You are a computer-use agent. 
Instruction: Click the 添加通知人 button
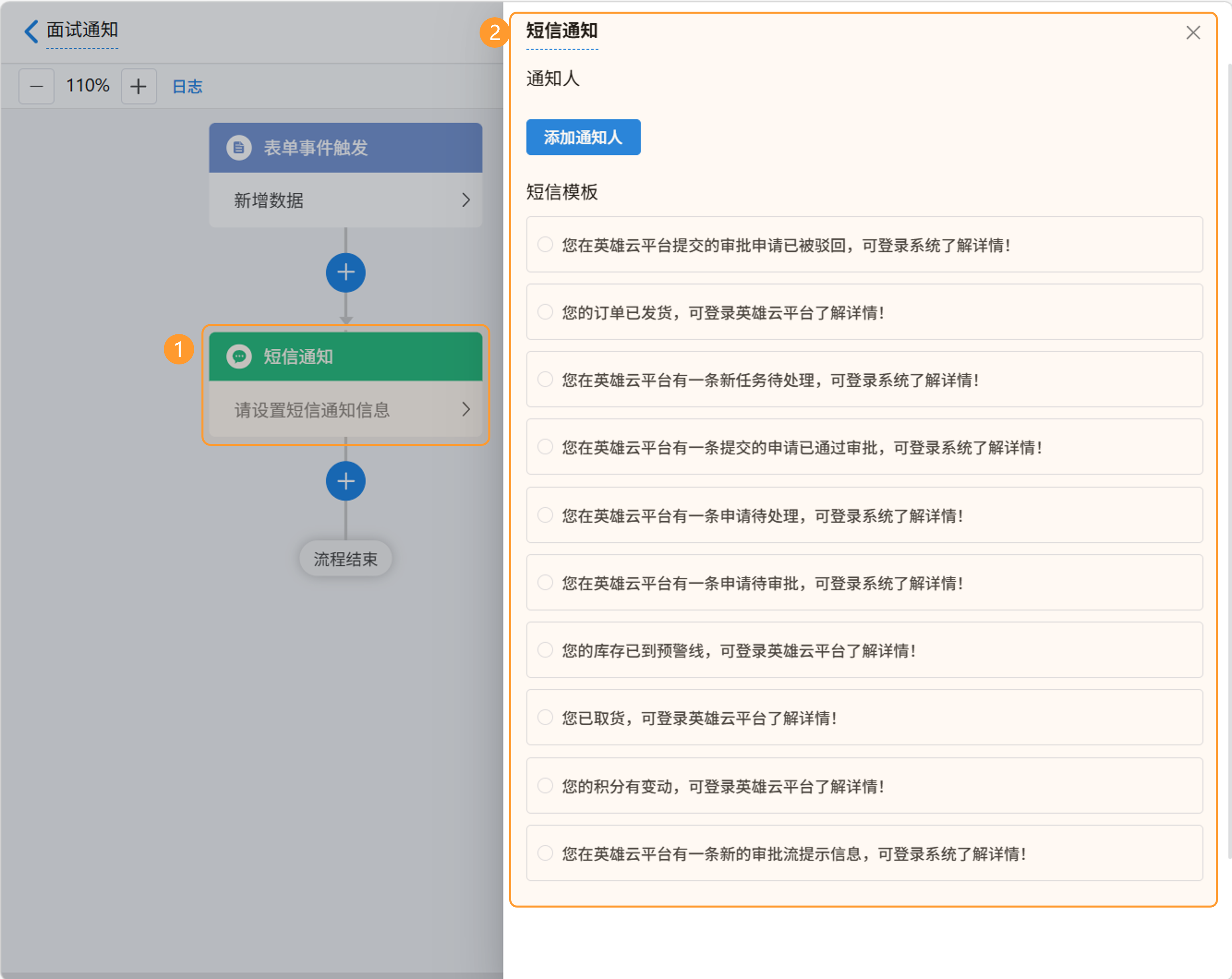pos(583,137)
